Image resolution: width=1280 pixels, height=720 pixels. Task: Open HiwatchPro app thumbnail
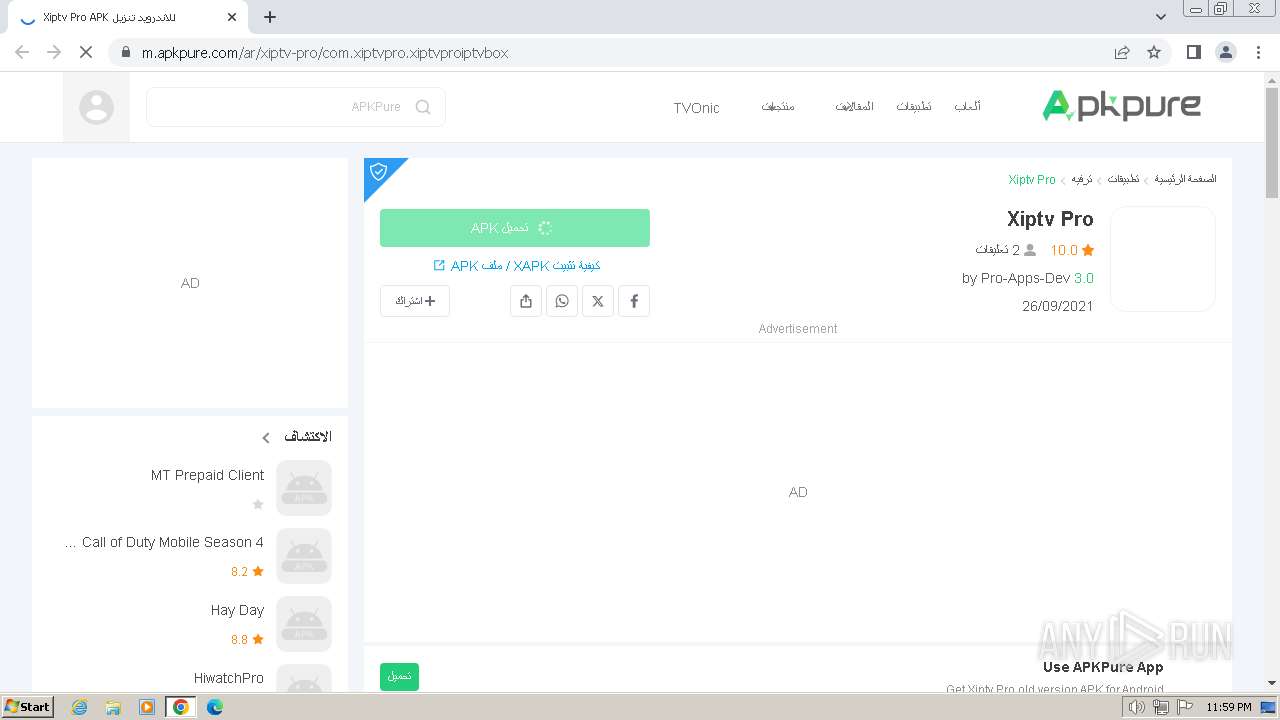coord(304,678)
